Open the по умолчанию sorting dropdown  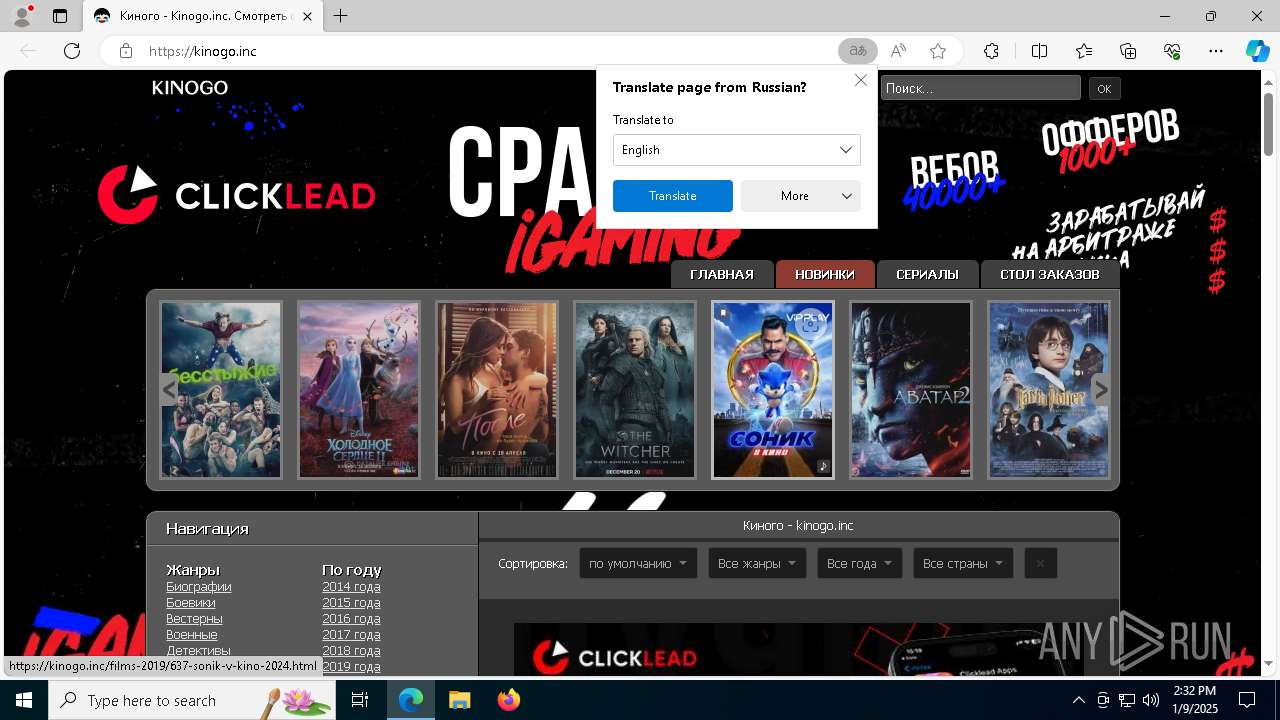click(638, 563)
